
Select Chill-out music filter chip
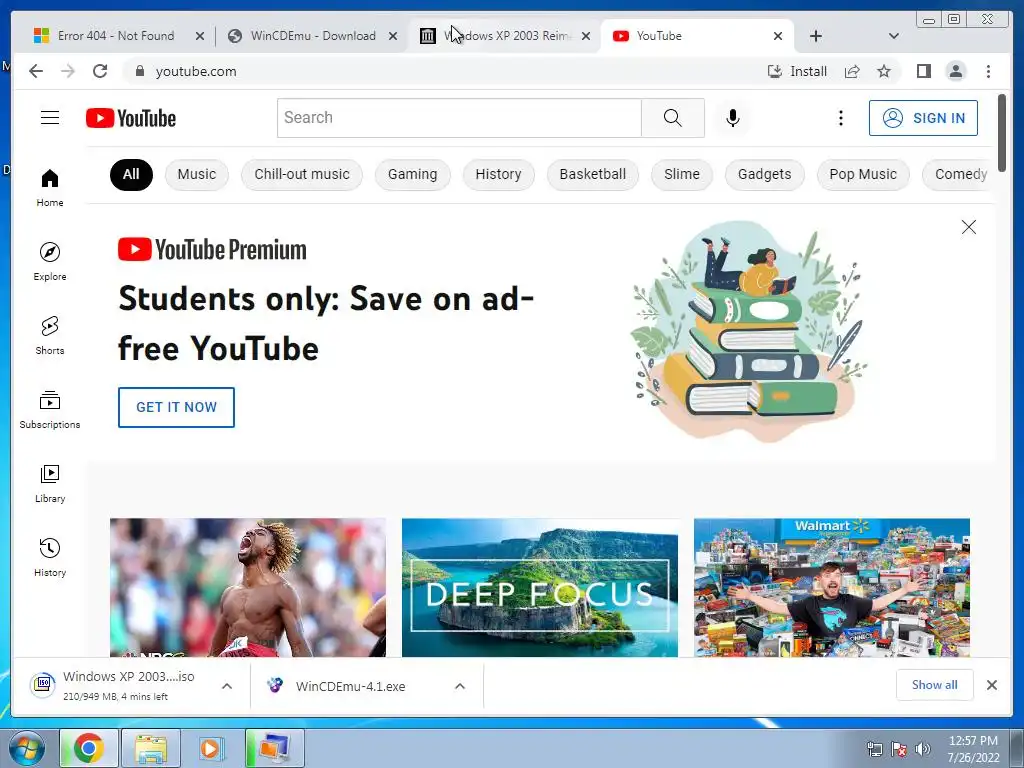[302, 174]
